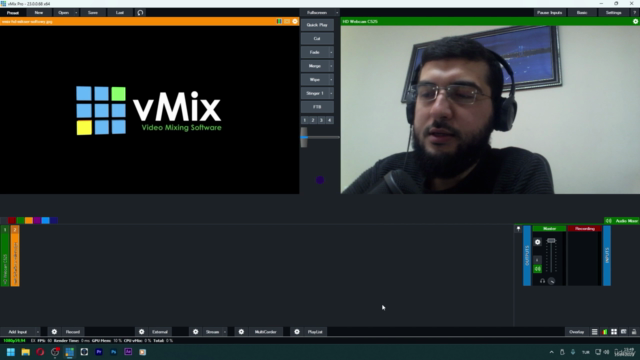The height and width of the screenshot is (360, 640).
Task: Click Master volume fader
Action: coord(551,241)
